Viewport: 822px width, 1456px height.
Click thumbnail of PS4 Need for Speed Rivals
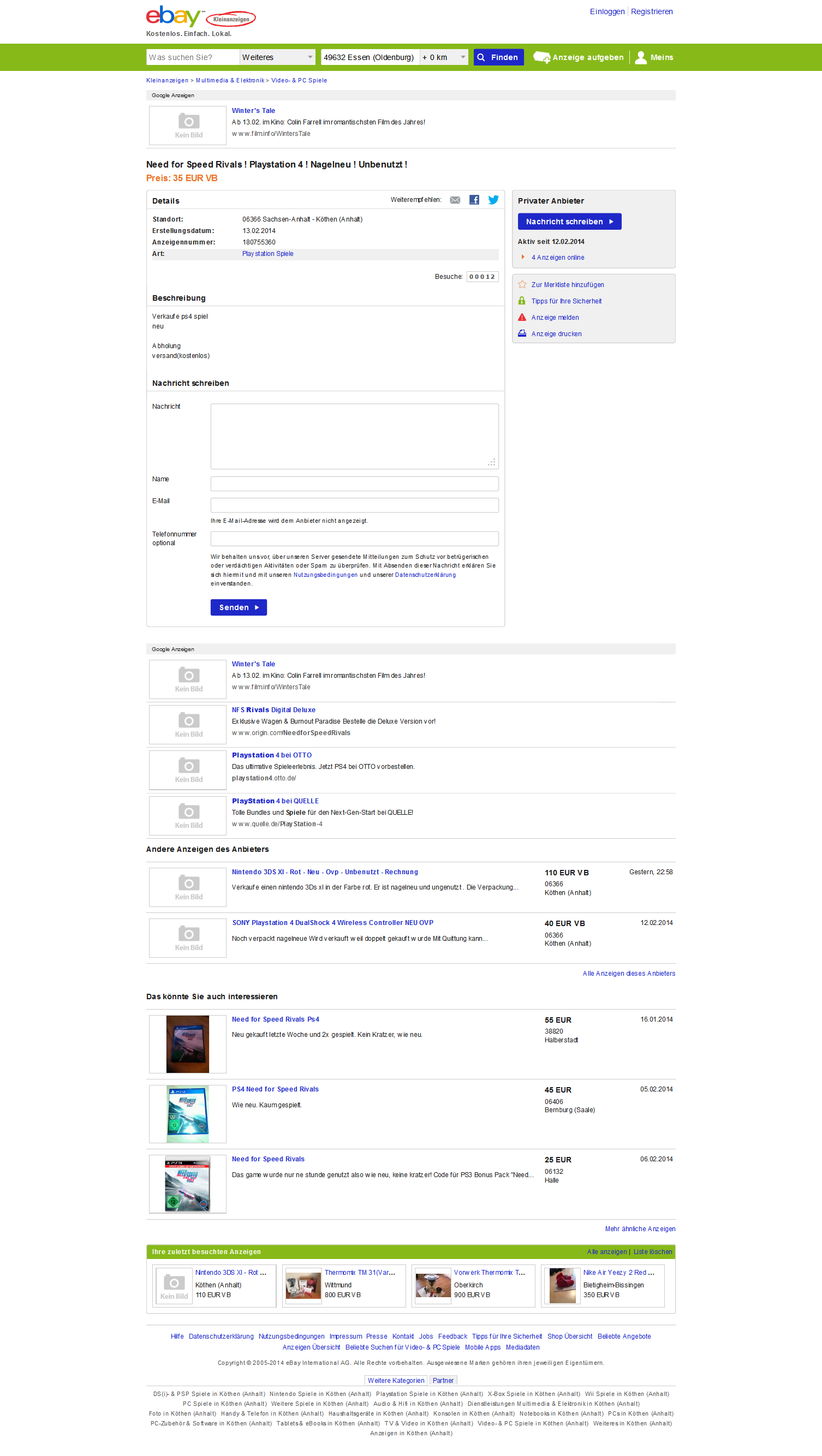pos(188,1114)
